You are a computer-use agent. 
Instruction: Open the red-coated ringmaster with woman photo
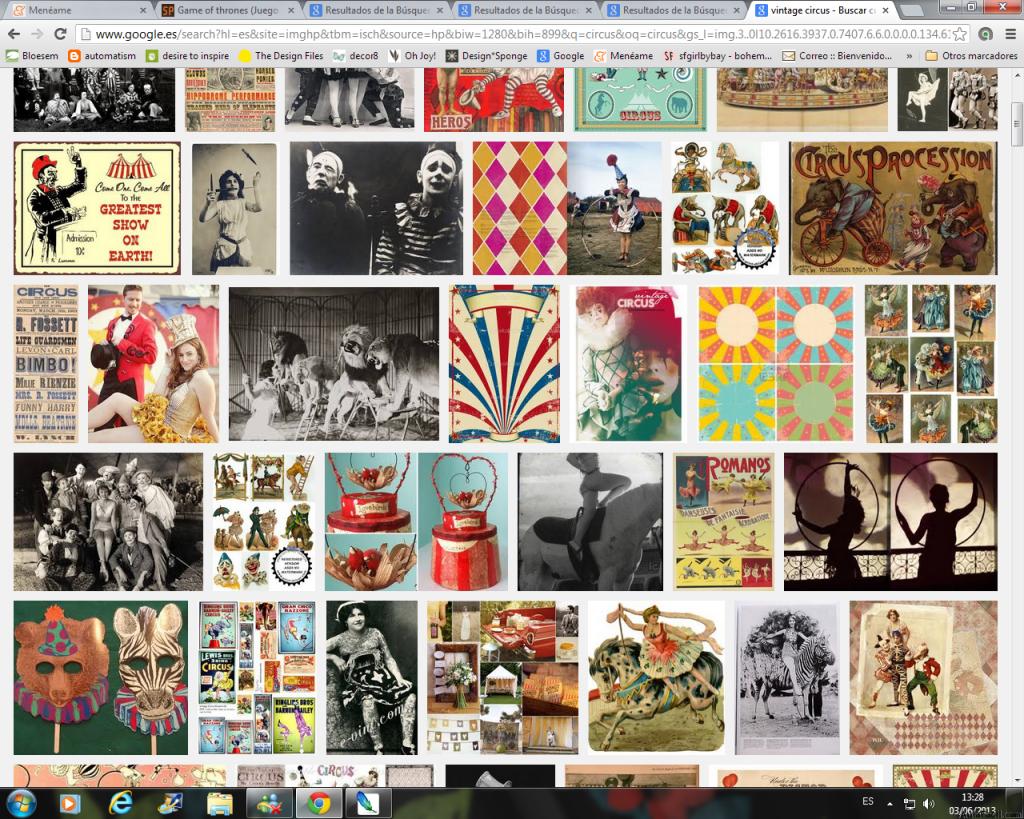pyautogui.click(x=153, y=364)
